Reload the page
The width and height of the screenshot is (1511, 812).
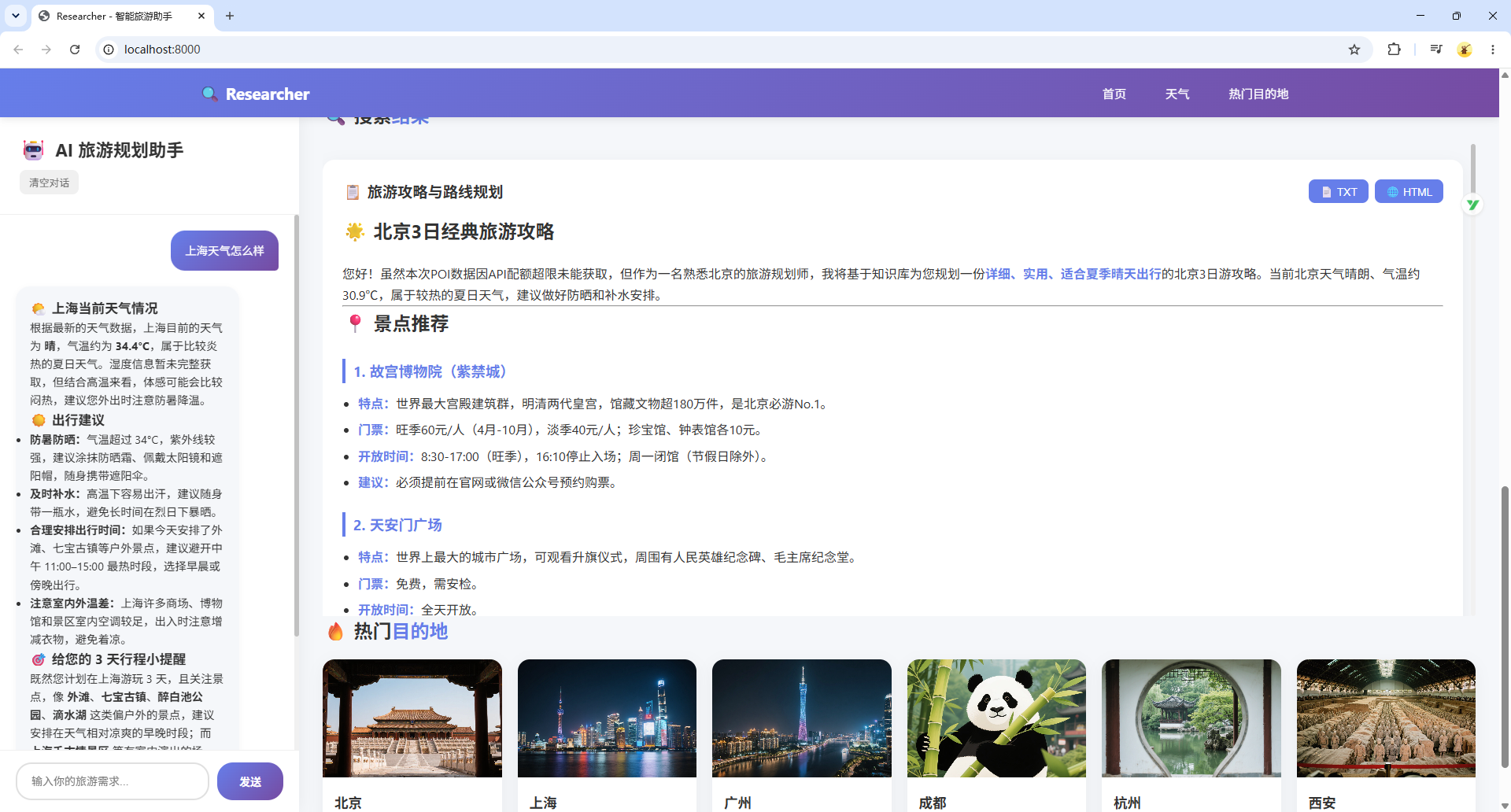75,50
